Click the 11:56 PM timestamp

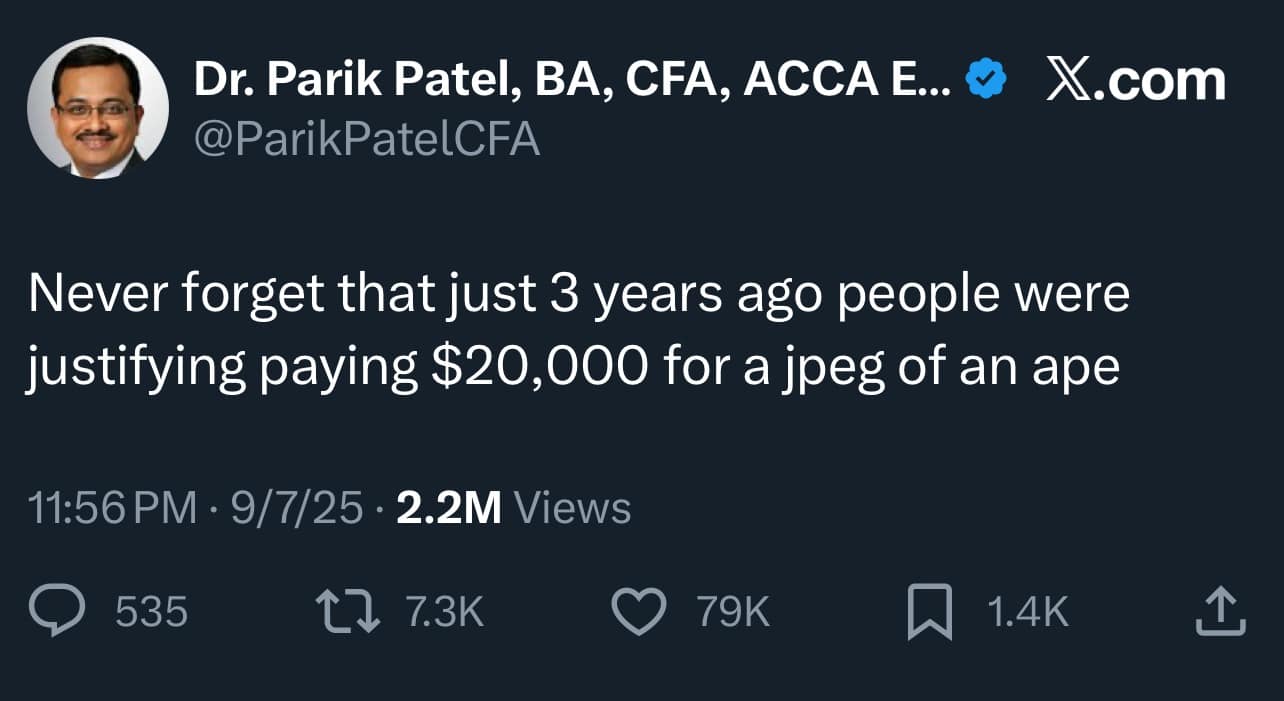click(113, 508)
